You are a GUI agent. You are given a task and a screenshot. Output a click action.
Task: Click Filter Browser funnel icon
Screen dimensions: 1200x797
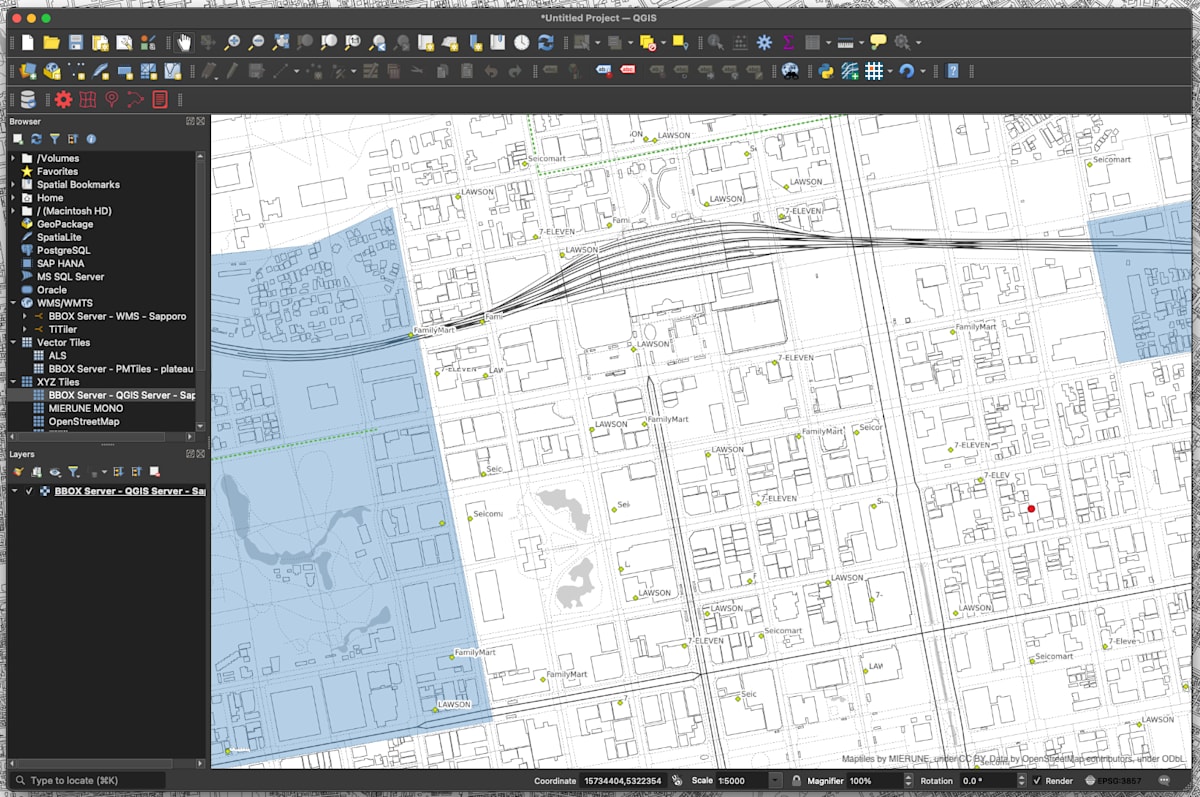(x=55, y=139)
